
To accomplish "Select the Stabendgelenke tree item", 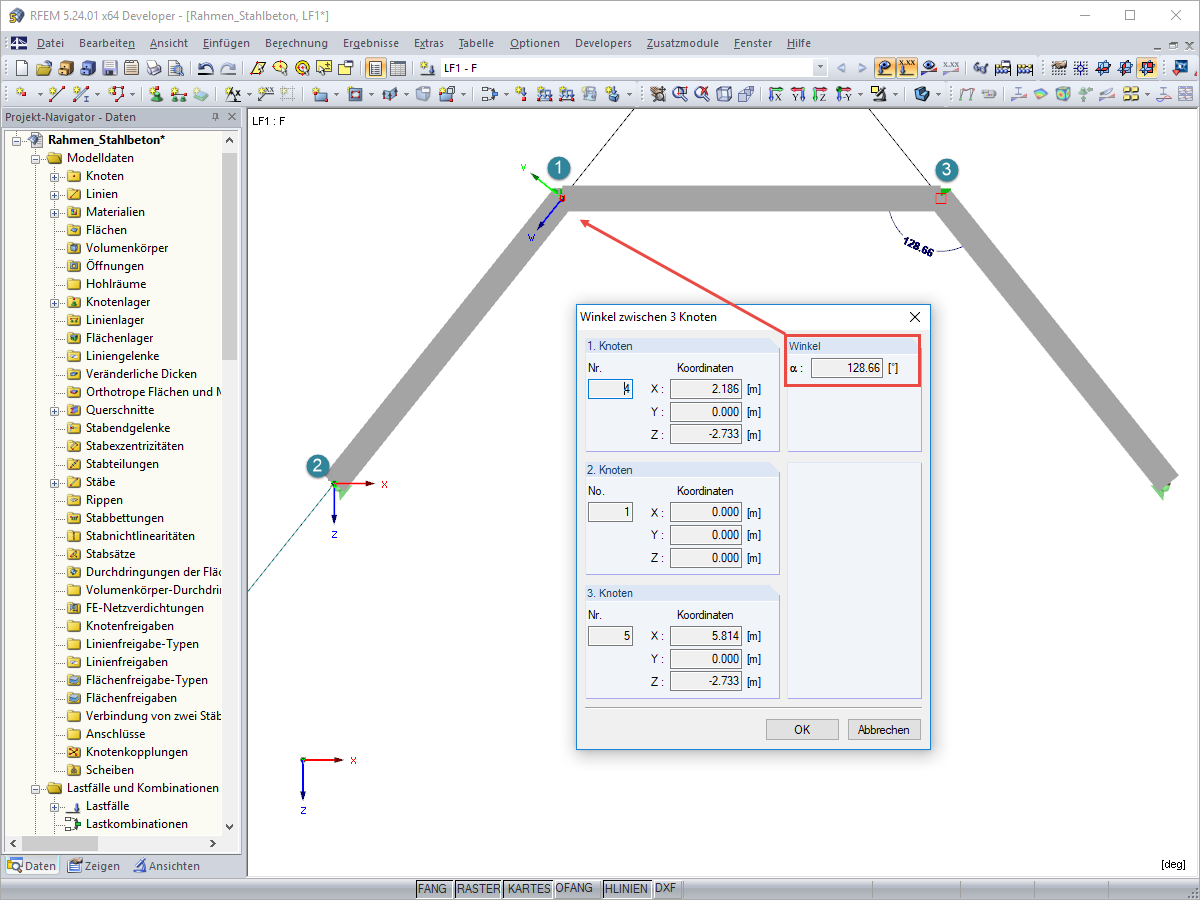I will pyautogui.click(x=128, y=428).
